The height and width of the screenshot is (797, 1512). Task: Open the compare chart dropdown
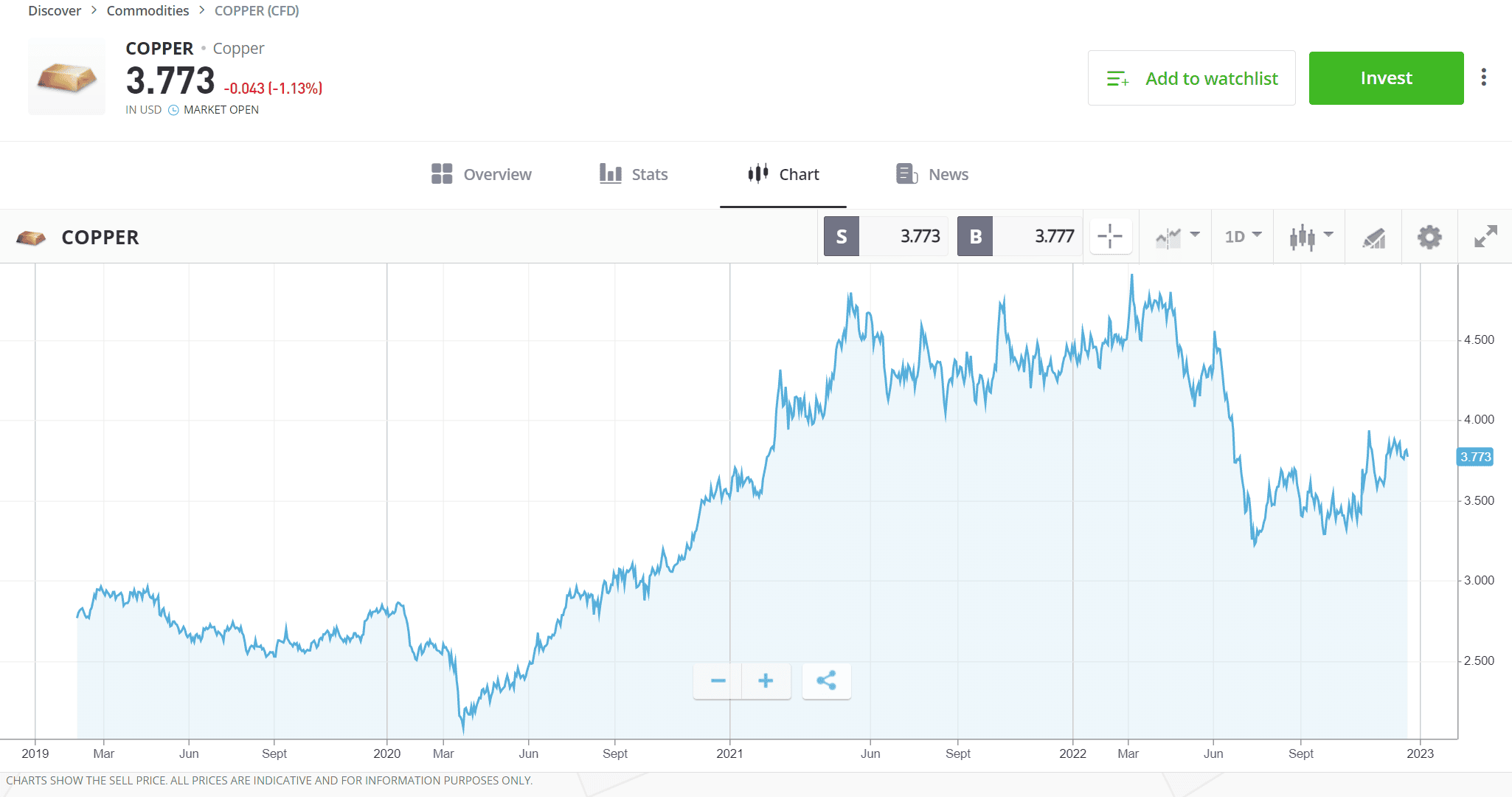click(x=1177, y=237)
